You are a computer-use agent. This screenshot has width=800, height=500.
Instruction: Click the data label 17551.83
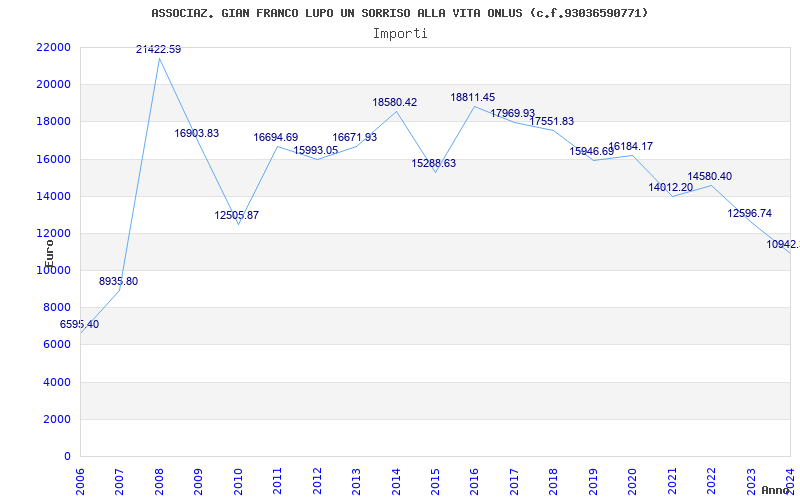click(552, 121)
